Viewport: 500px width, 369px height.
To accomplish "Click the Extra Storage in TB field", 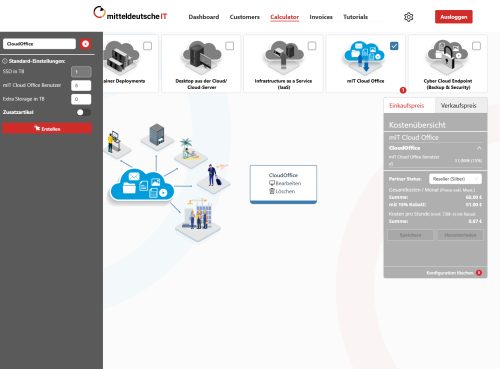I will coord(81,99).
